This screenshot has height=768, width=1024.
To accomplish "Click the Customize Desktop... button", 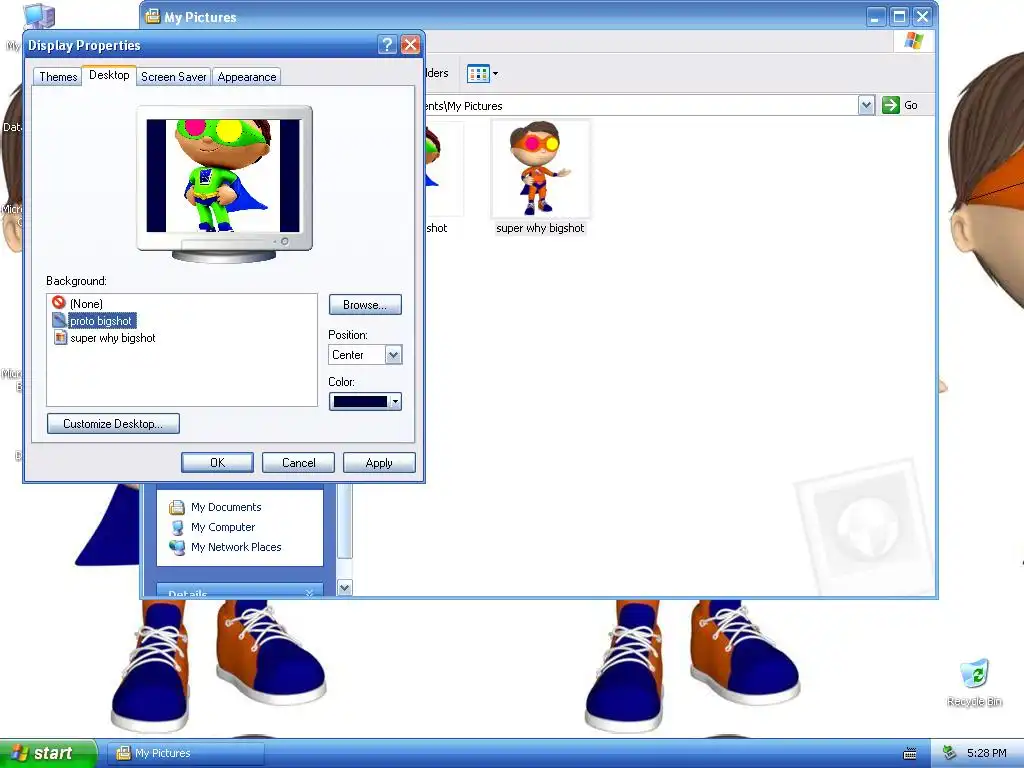I will (113, 424).
